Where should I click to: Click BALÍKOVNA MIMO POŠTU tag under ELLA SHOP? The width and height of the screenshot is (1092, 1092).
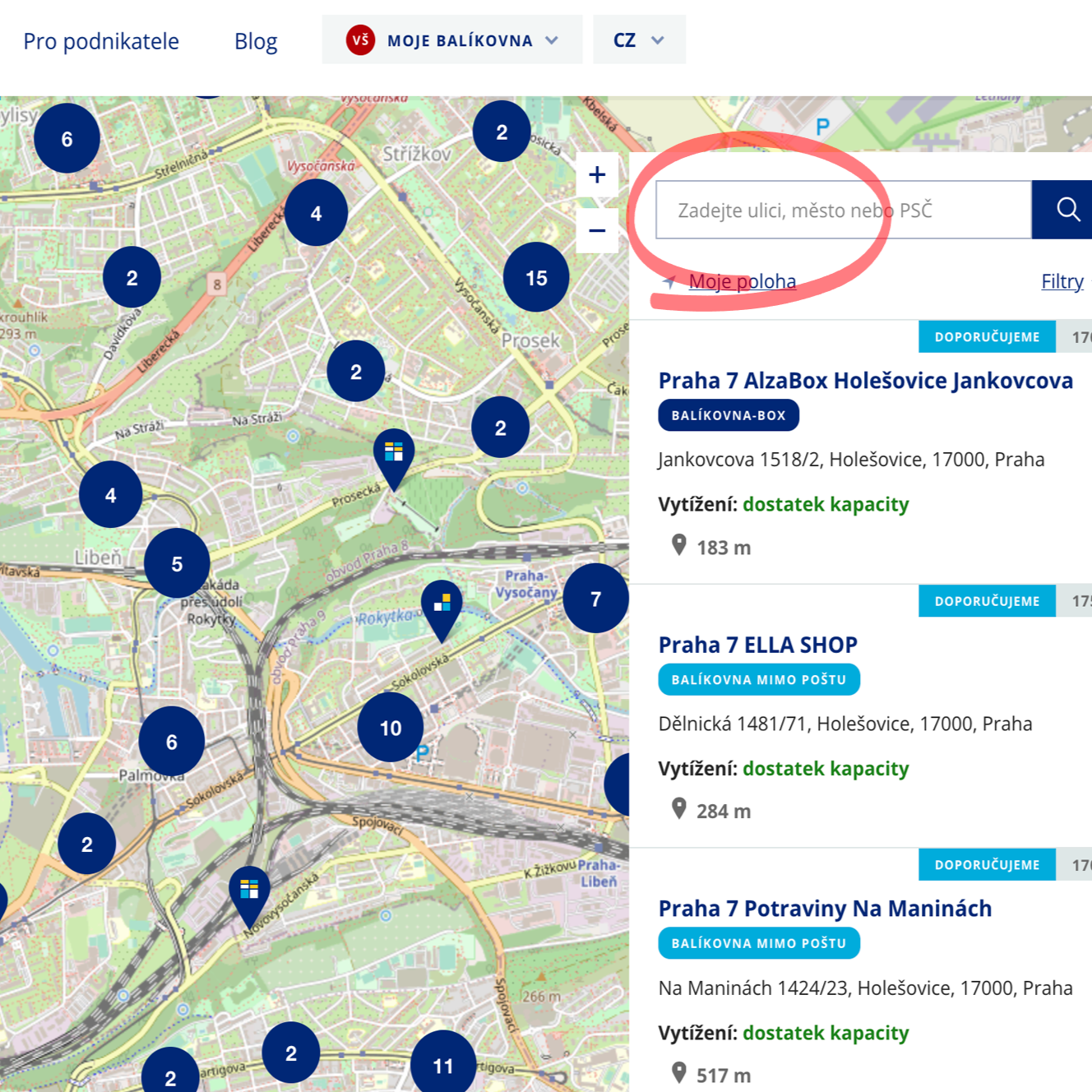(759, 679)
